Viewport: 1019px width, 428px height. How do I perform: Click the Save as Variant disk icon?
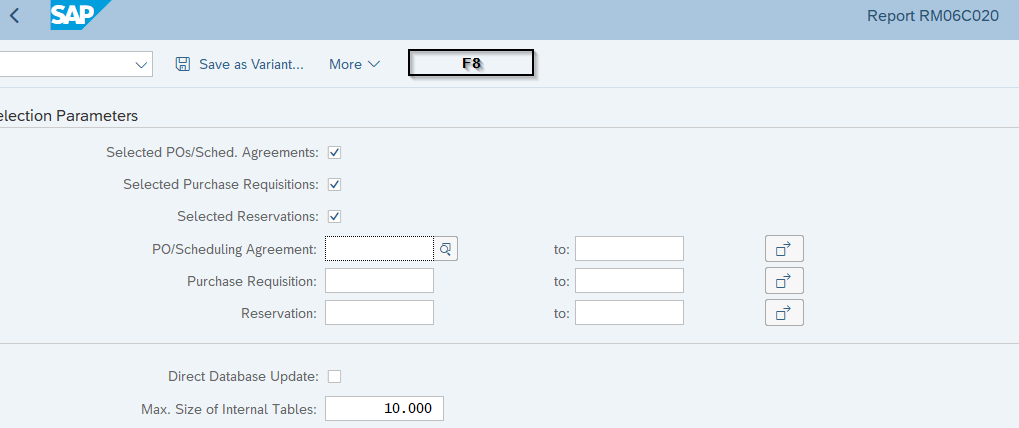coord(183,64)
